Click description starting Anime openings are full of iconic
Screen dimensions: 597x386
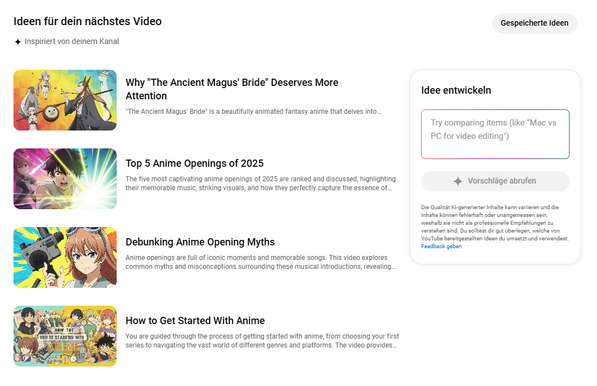(x=261, y=262)
